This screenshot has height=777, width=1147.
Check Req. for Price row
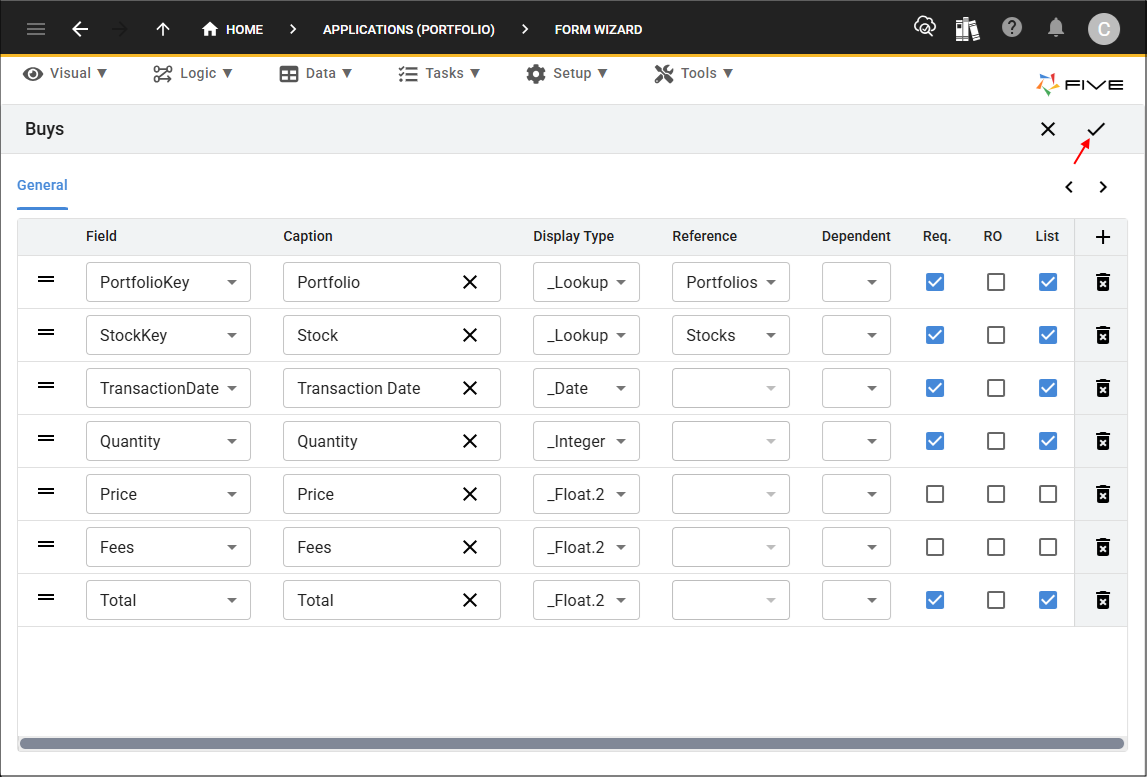tap(935, 494)
